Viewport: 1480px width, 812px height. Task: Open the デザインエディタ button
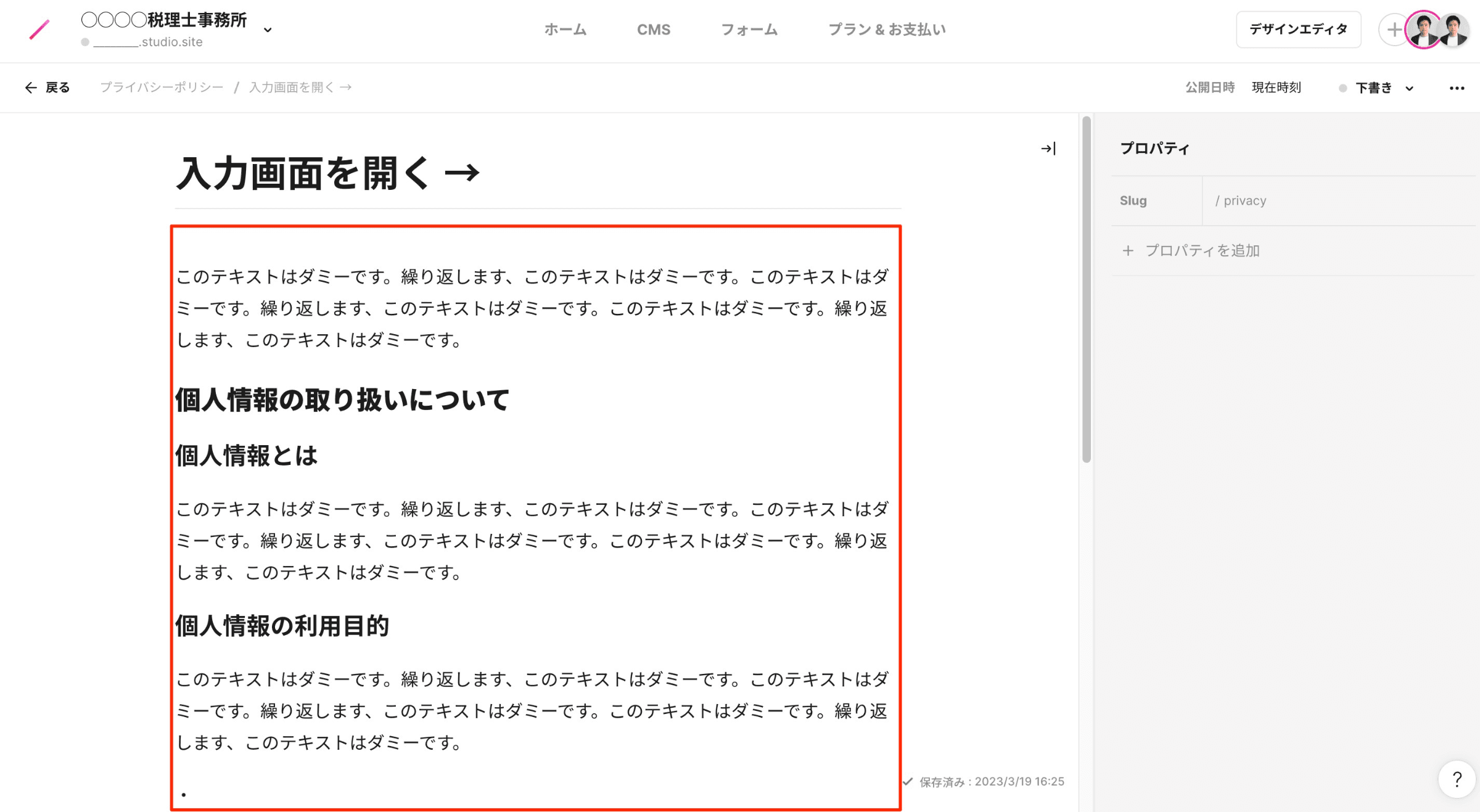tap(1298, 30)
